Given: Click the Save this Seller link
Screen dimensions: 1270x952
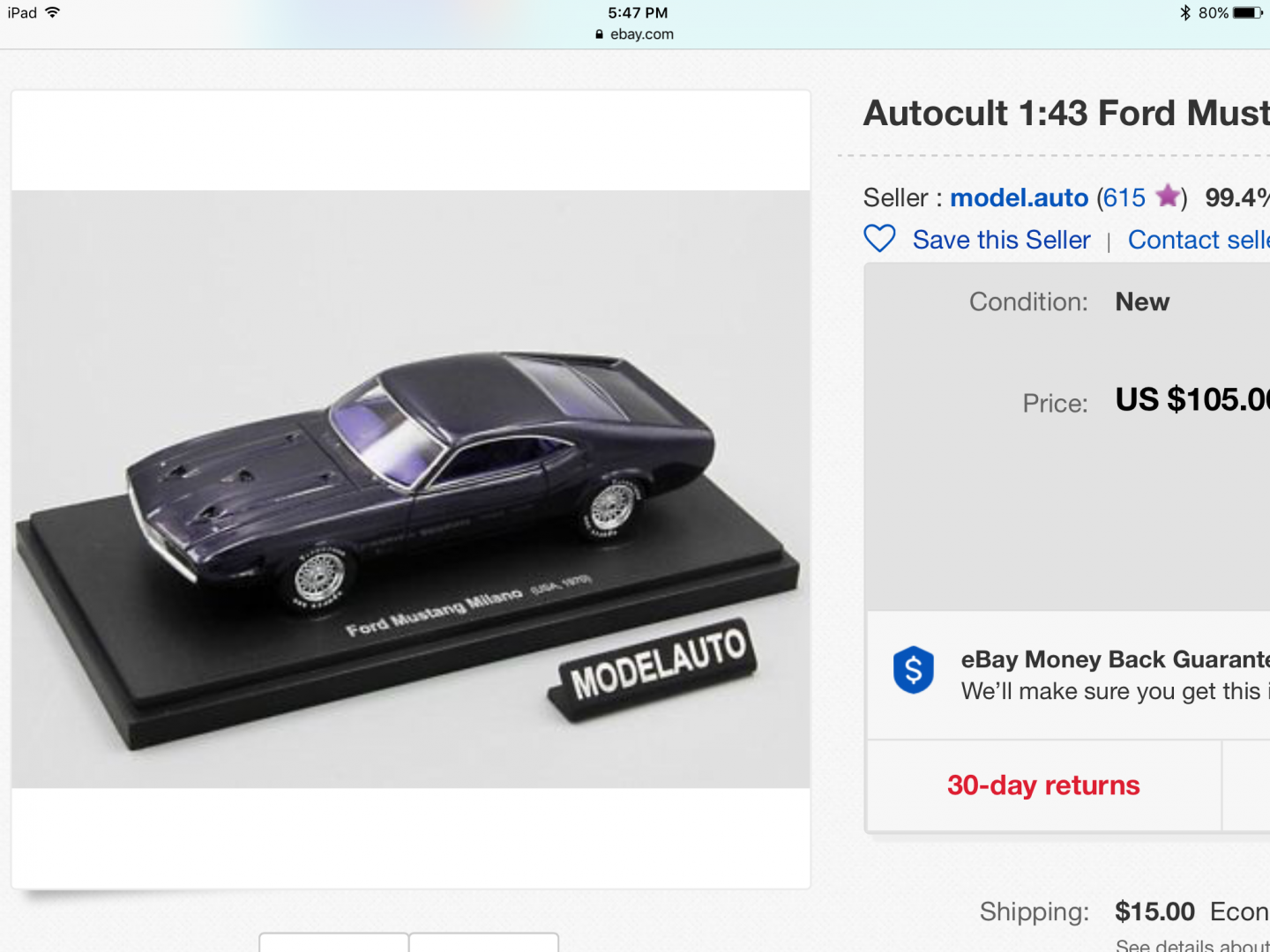Looking at the screenshot, I should tap(1001, 240).
